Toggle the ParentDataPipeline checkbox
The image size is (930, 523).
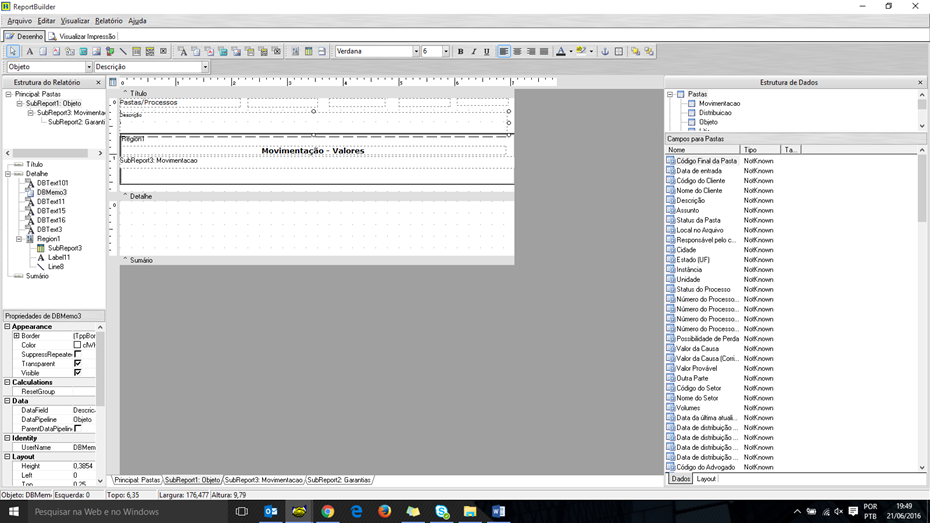pos(78,428)
